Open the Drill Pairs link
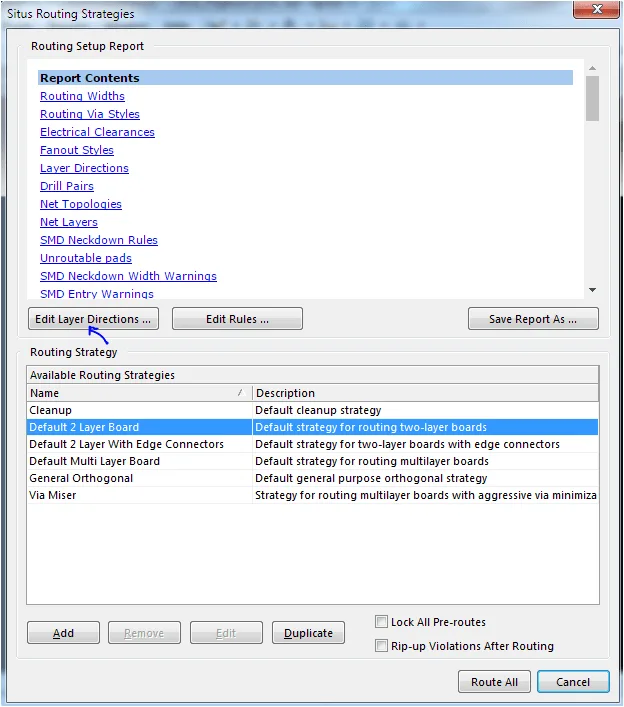This screenshot has height=707, width=624. (67, 186)
